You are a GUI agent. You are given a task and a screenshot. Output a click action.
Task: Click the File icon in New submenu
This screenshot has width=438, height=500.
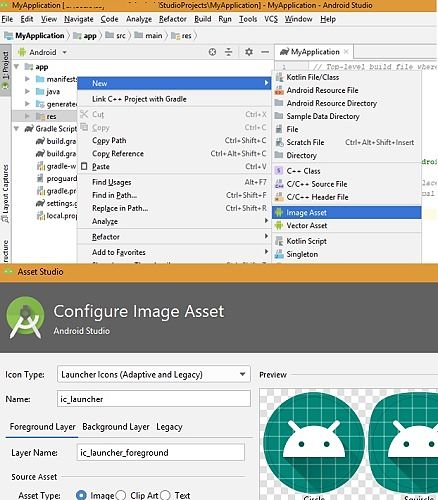tap(279, 129)
